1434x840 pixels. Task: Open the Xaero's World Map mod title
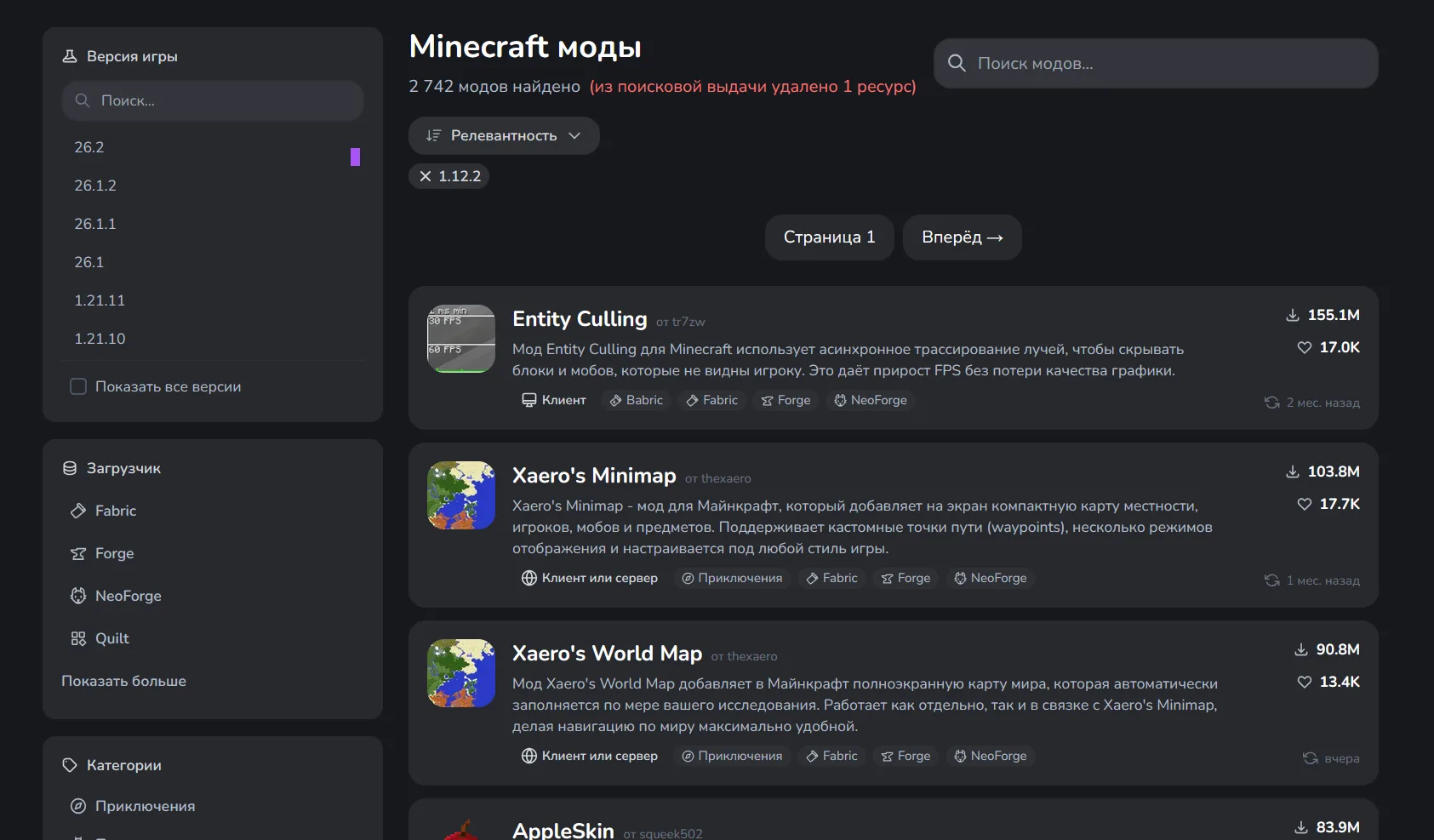point(608,654)
